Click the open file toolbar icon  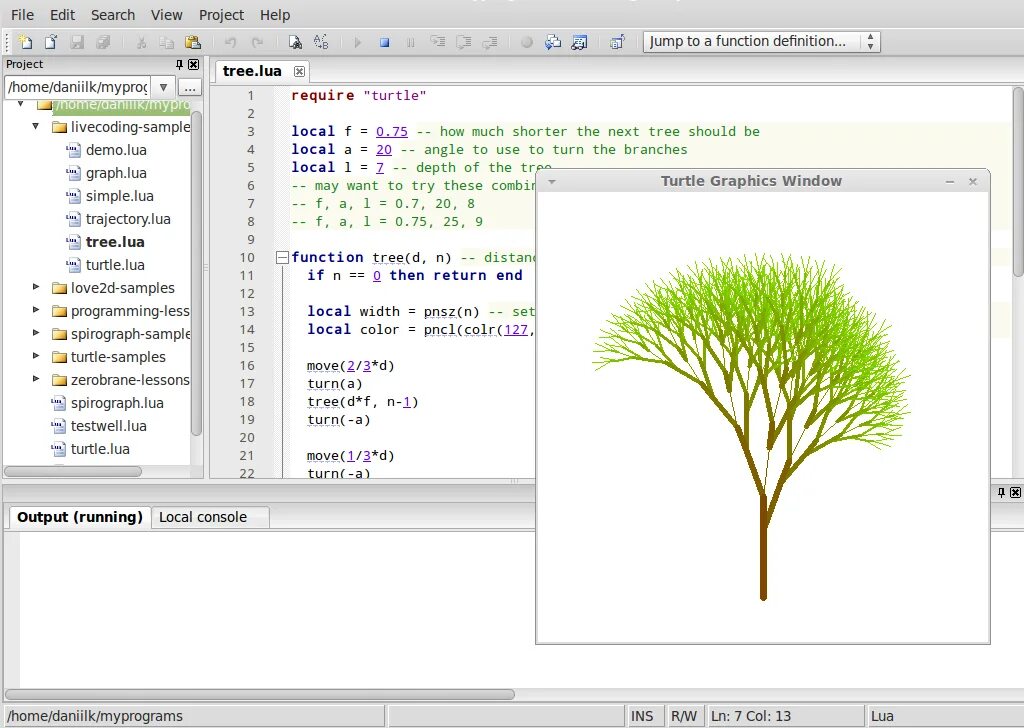[50, 42]
